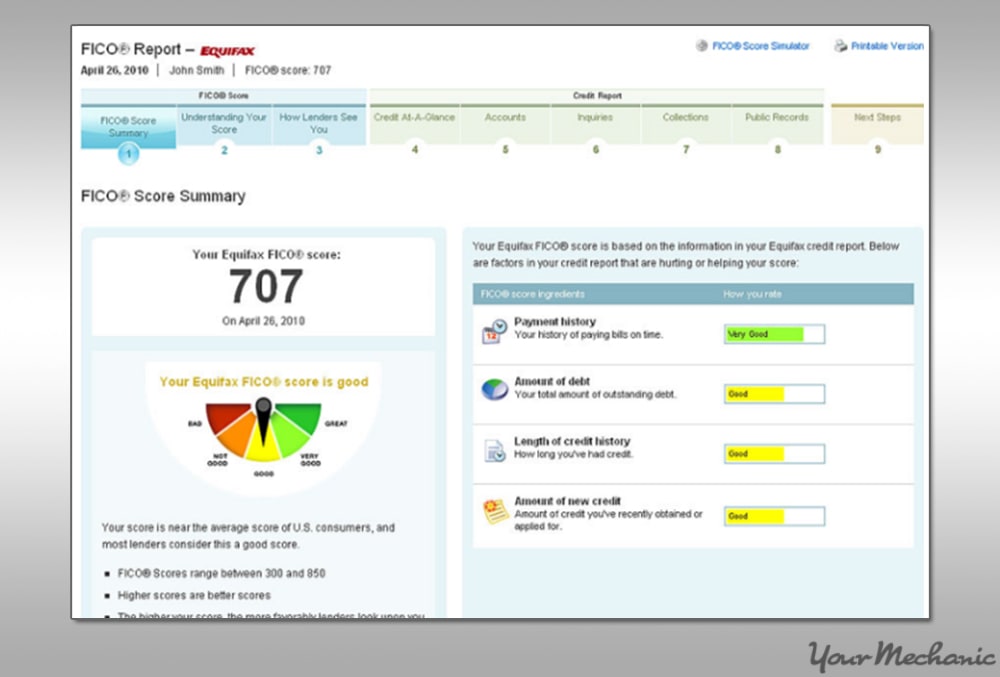The image size is (1000, 677).
Task: Click step number 9 marker
Action: [878, 150]
